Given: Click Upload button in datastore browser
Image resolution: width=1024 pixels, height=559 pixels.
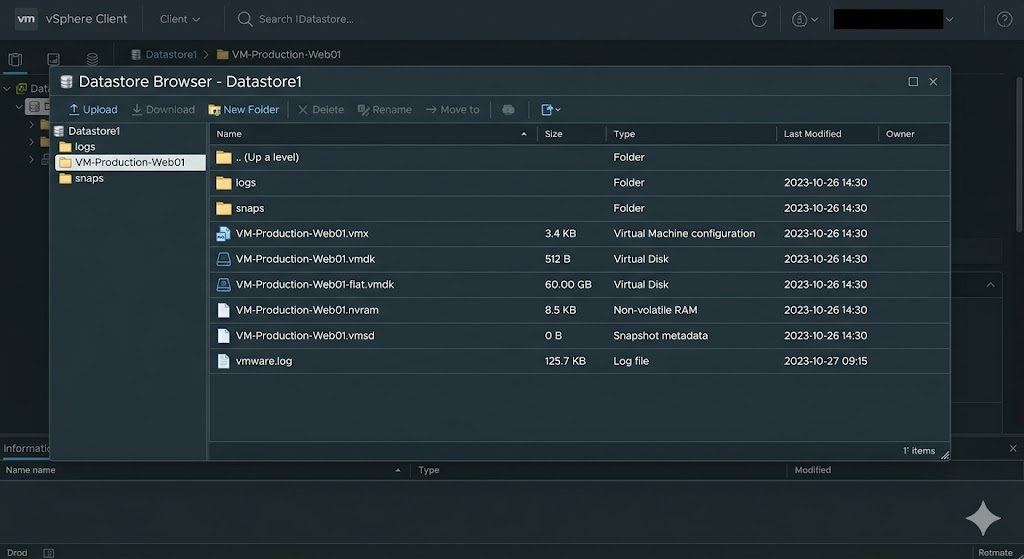Looking at the screenshot, I should (x=93, y=110).
